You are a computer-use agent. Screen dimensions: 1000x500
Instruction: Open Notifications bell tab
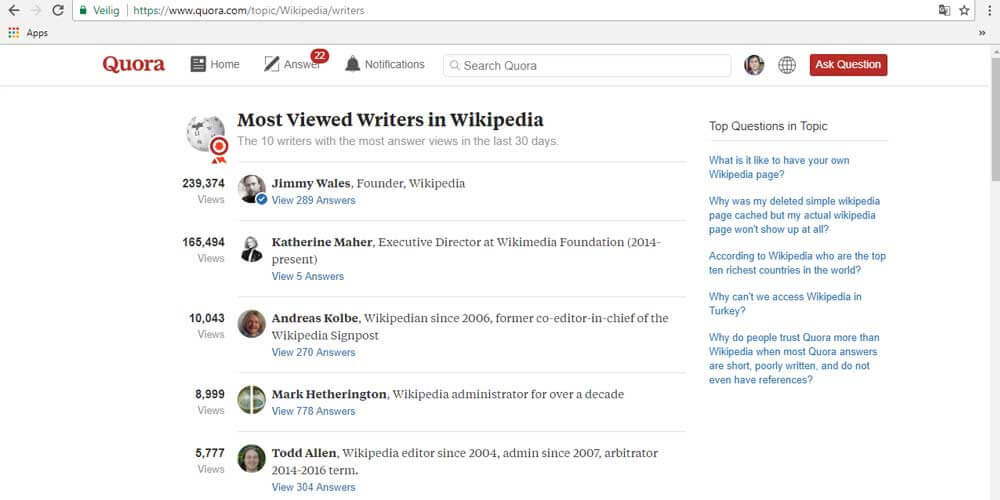(x=385, y=64)
